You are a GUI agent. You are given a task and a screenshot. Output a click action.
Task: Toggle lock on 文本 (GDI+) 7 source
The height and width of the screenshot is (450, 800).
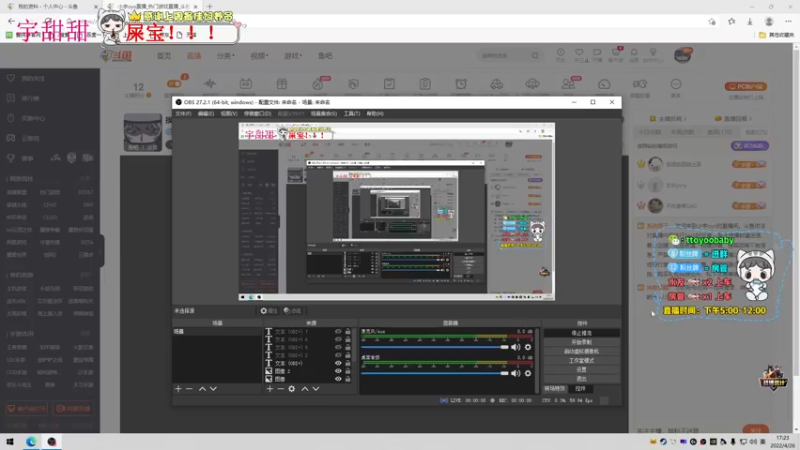(348, 332)
